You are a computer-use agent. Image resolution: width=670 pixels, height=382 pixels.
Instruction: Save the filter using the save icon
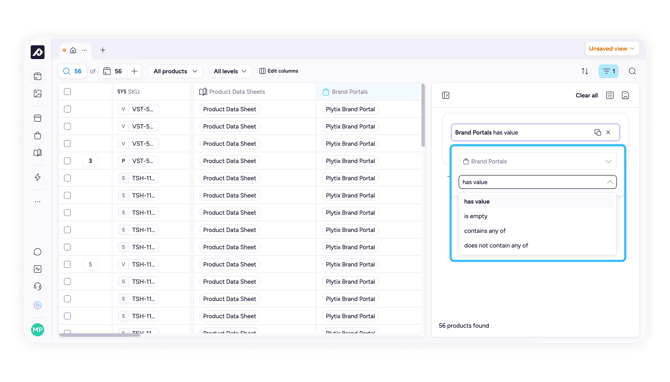click(625, 95)
